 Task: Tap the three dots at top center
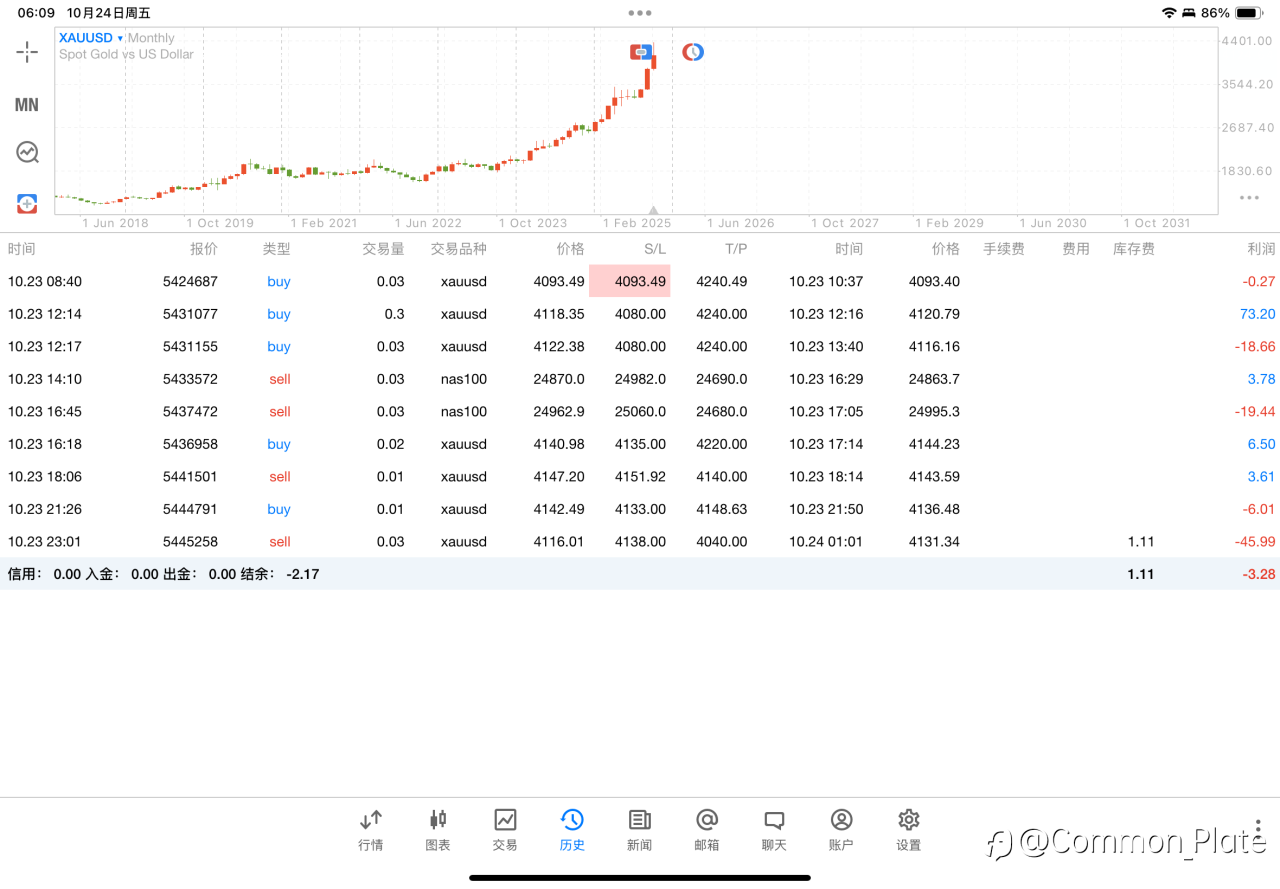(x=640, y=13)
